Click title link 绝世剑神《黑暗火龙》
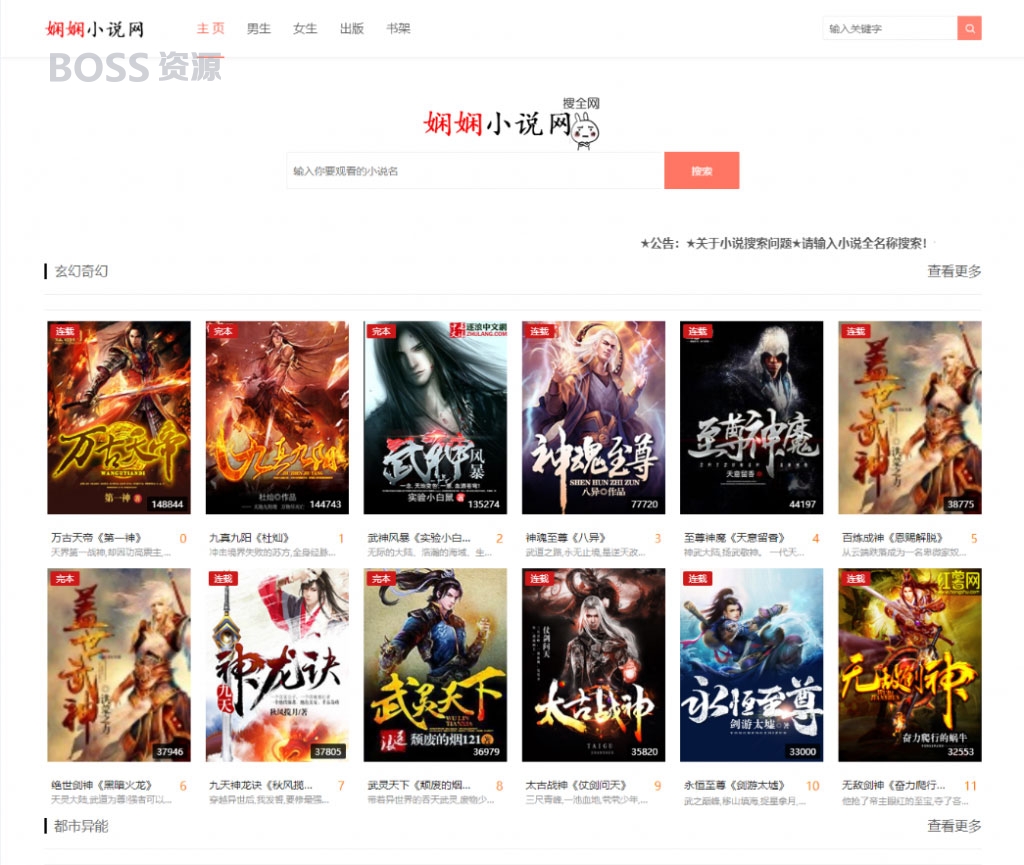 tap(101, 785)
